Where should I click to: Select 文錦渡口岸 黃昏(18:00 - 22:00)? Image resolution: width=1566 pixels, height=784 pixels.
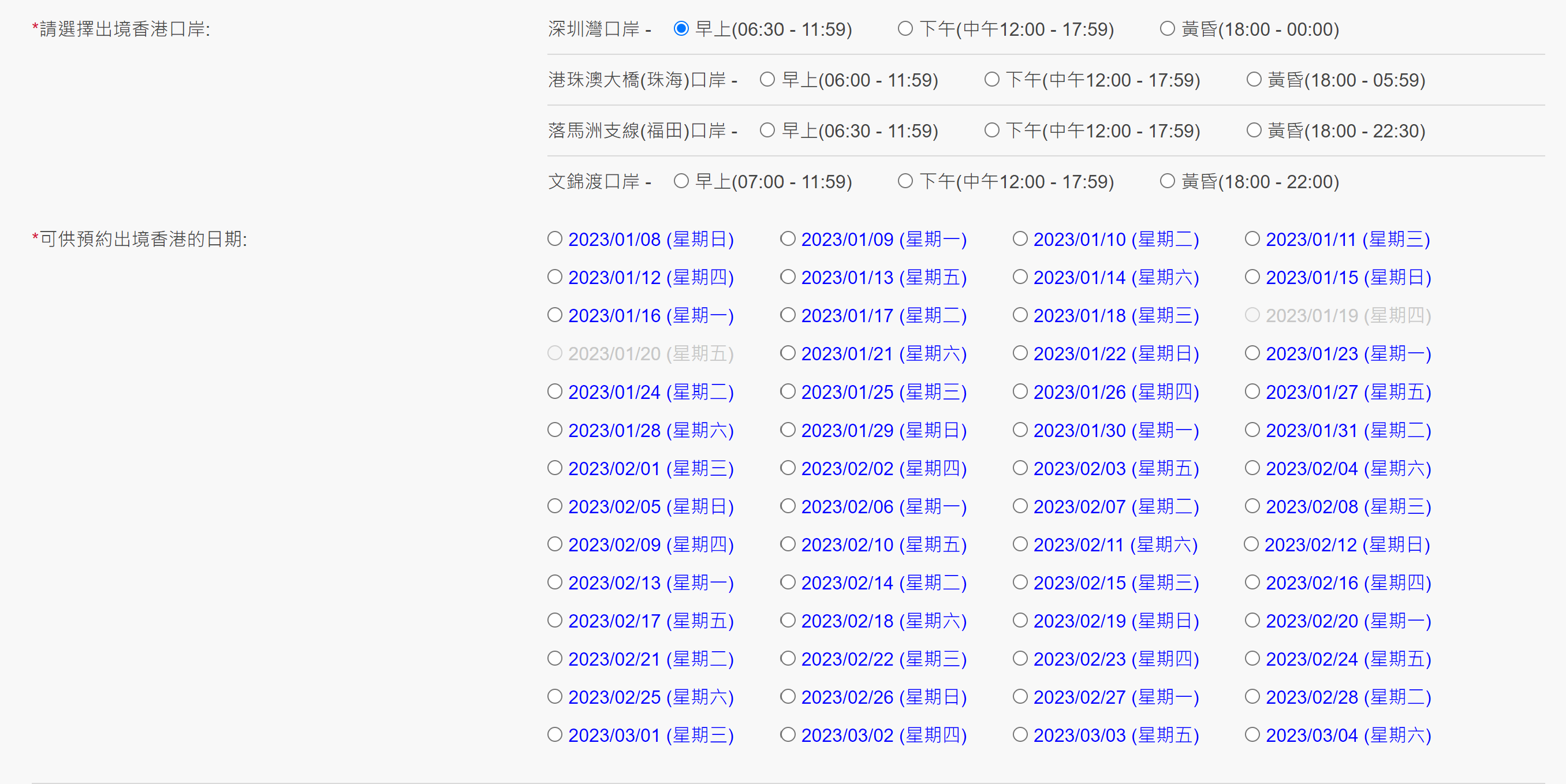1167,181
